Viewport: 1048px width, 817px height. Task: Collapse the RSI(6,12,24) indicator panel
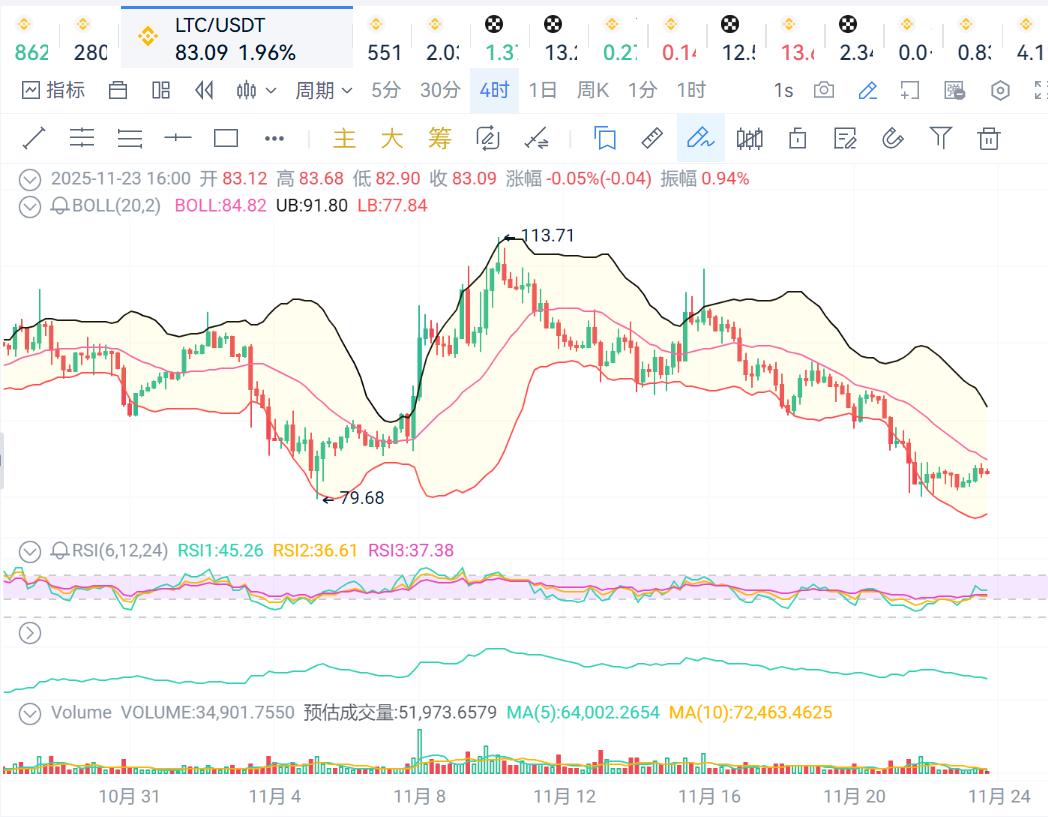[31, 550]
